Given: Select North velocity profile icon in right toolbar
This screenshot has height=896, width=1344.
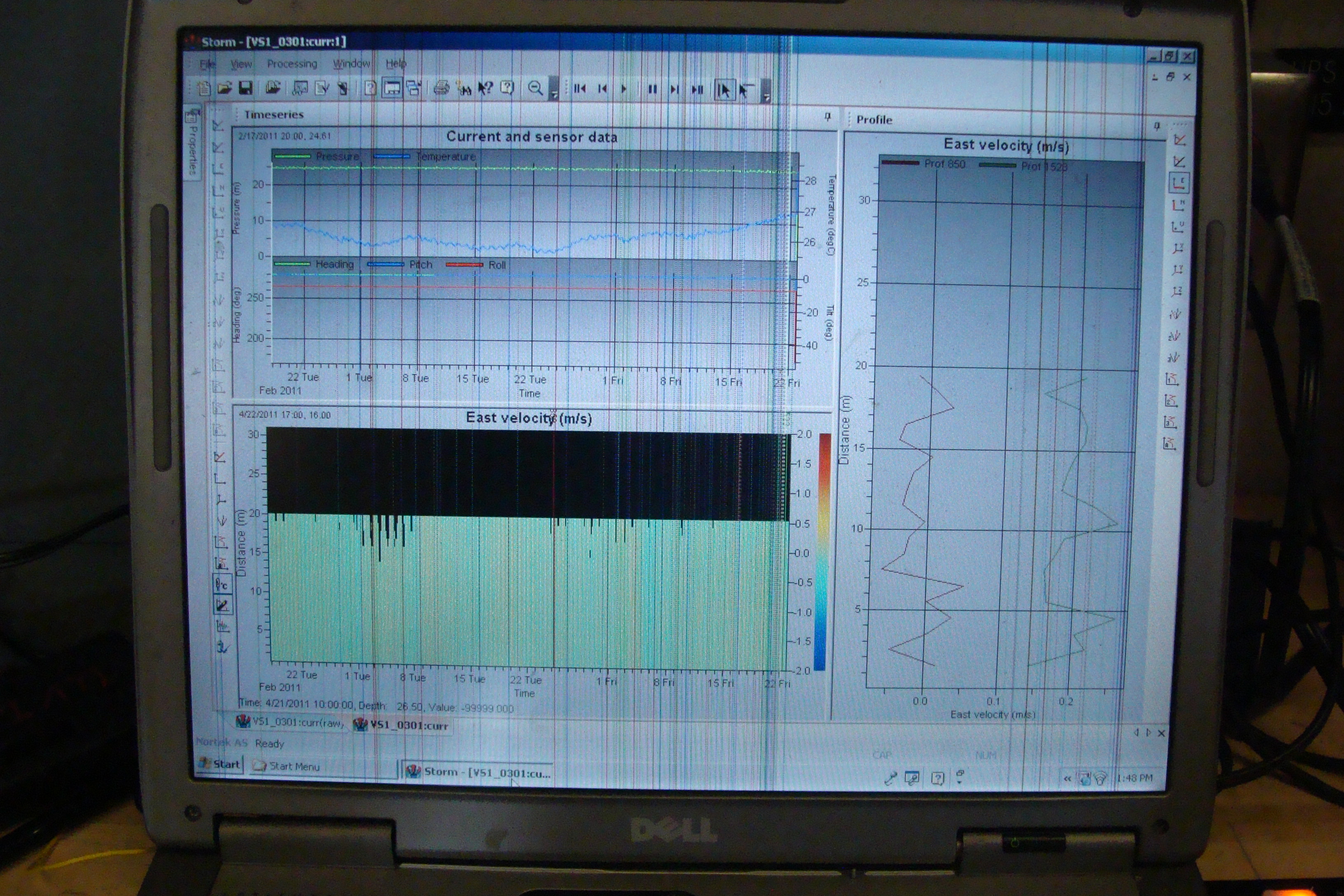Looking at the screenshot, I should (x=1178, y=205).
